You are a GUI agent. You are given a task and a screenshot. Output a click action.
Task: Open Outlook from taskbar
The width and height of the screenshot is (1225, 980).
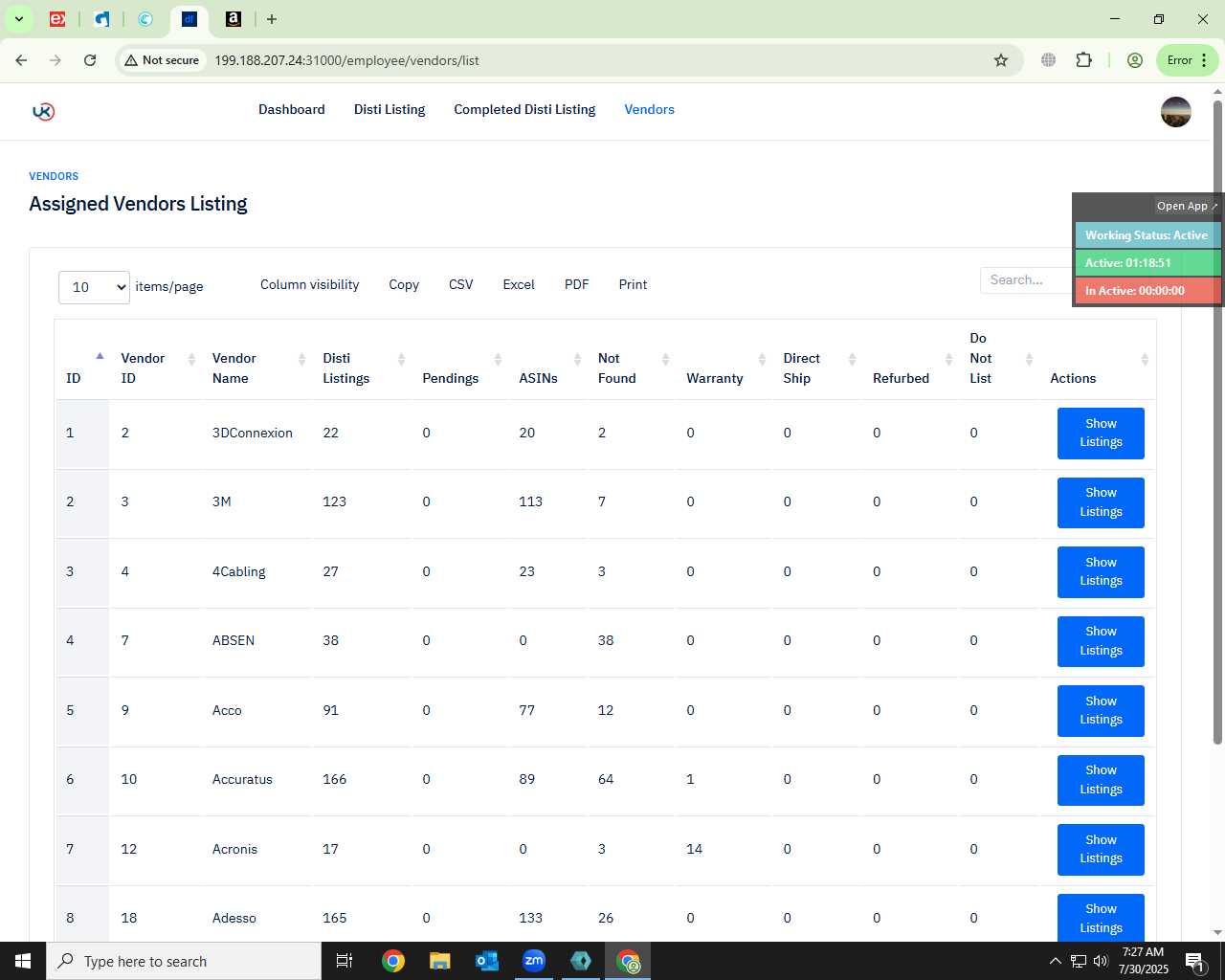[487, 961]
